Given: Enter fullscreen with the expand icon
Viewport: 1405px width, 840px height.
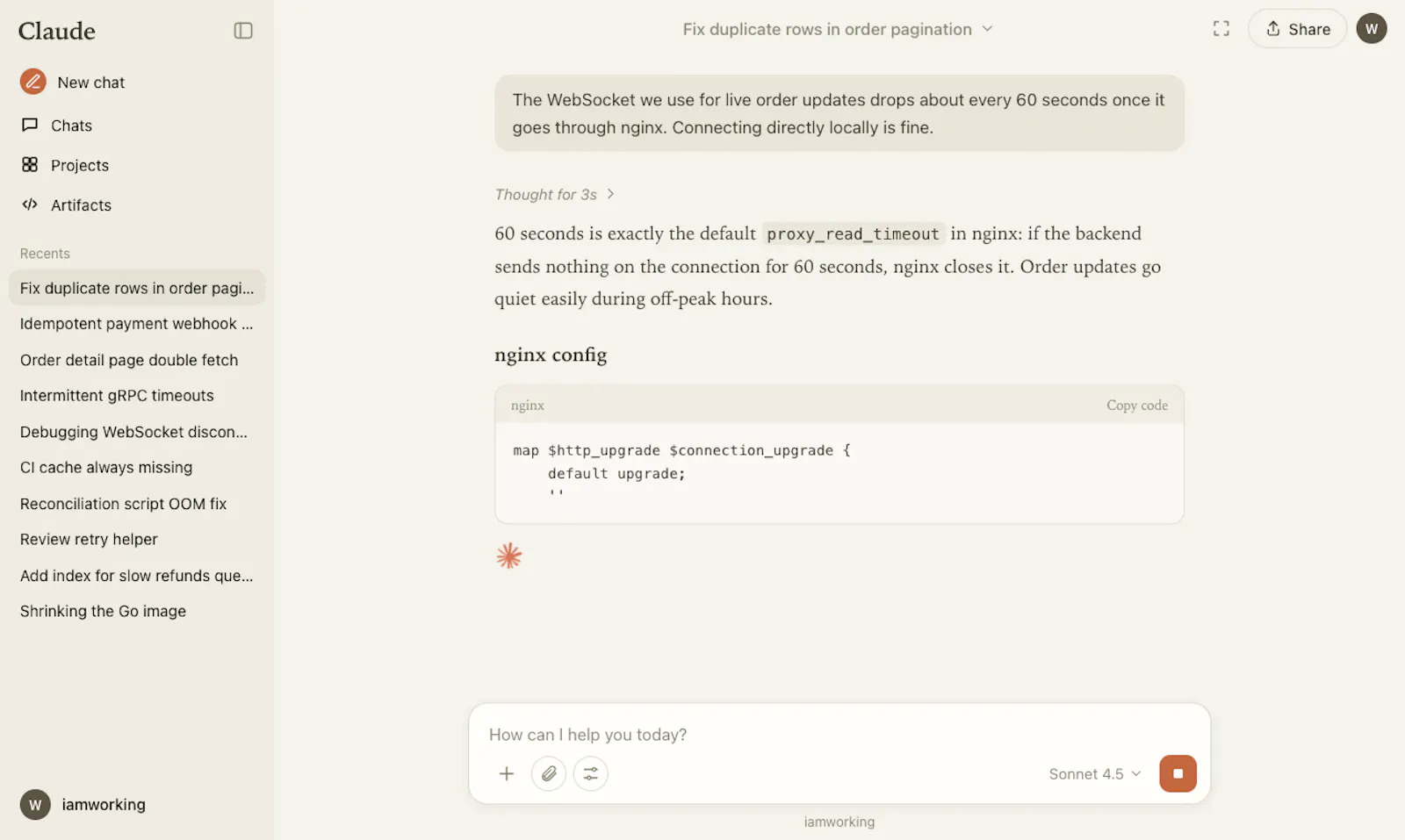Looking at the screenshot, I should point(1221,29).
